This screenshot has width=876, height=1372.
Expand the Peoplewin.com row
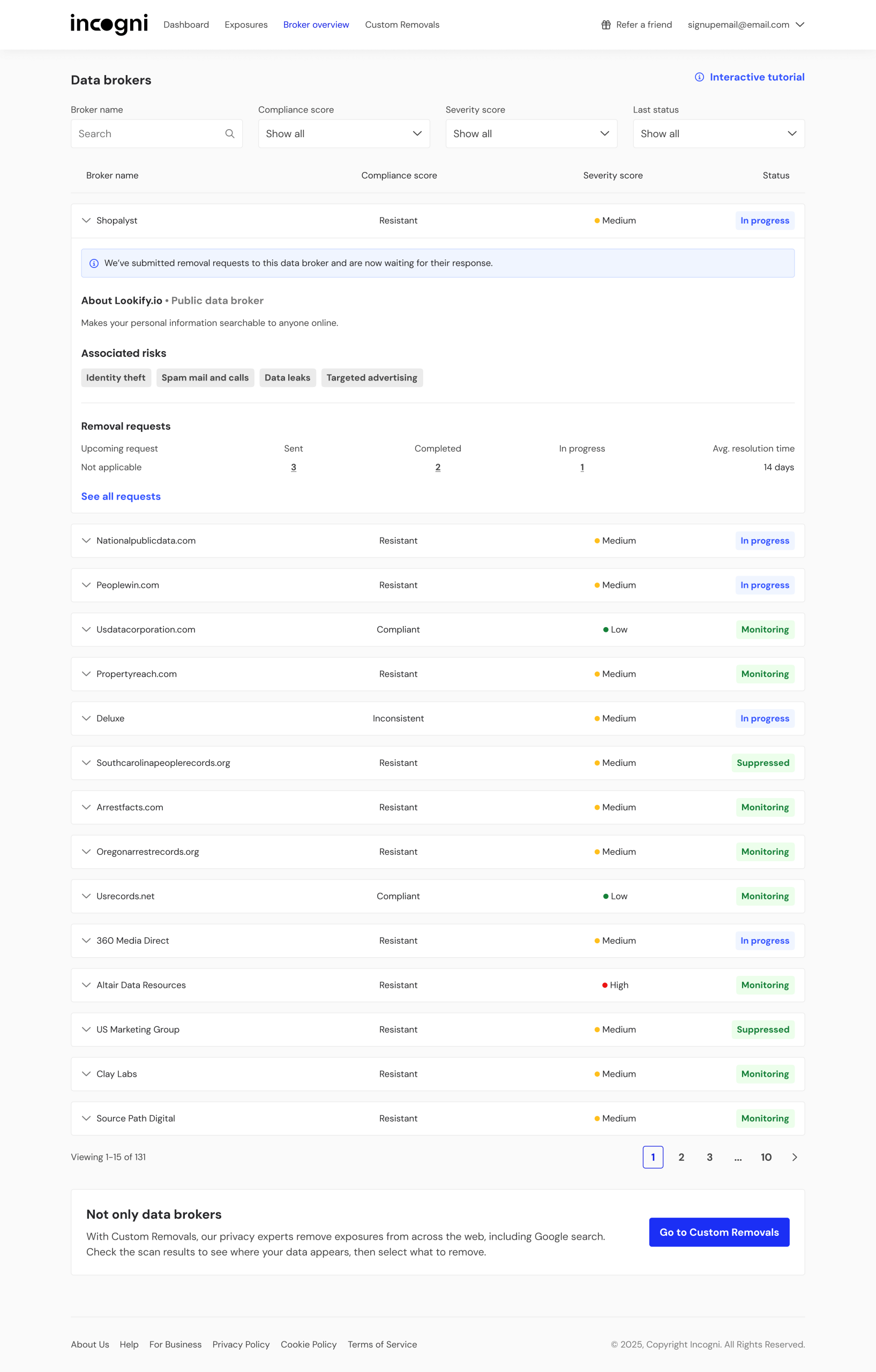(x=86, y=585)
